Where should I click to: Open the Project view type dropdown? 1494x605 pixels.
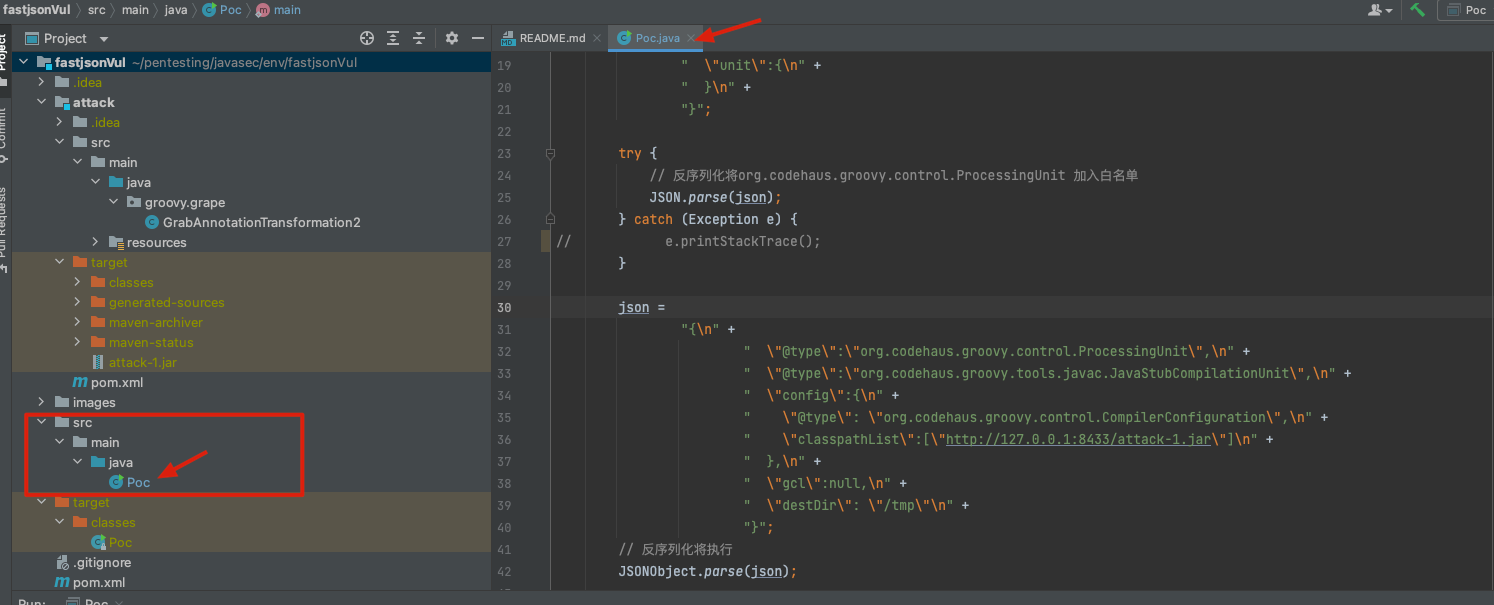click(104, 39)
